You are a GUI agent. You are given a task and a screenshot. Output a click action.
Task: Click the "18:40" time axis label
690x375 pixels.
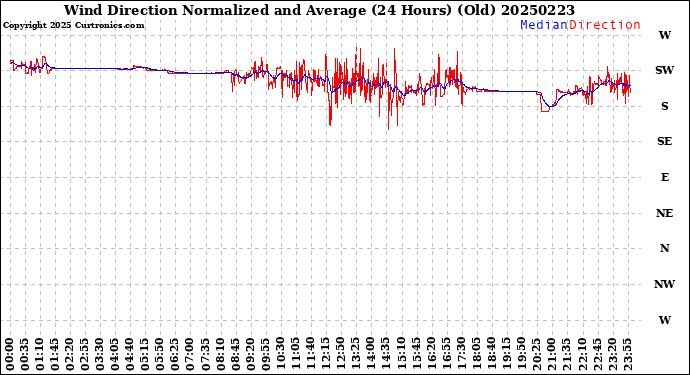coord(492,354)
